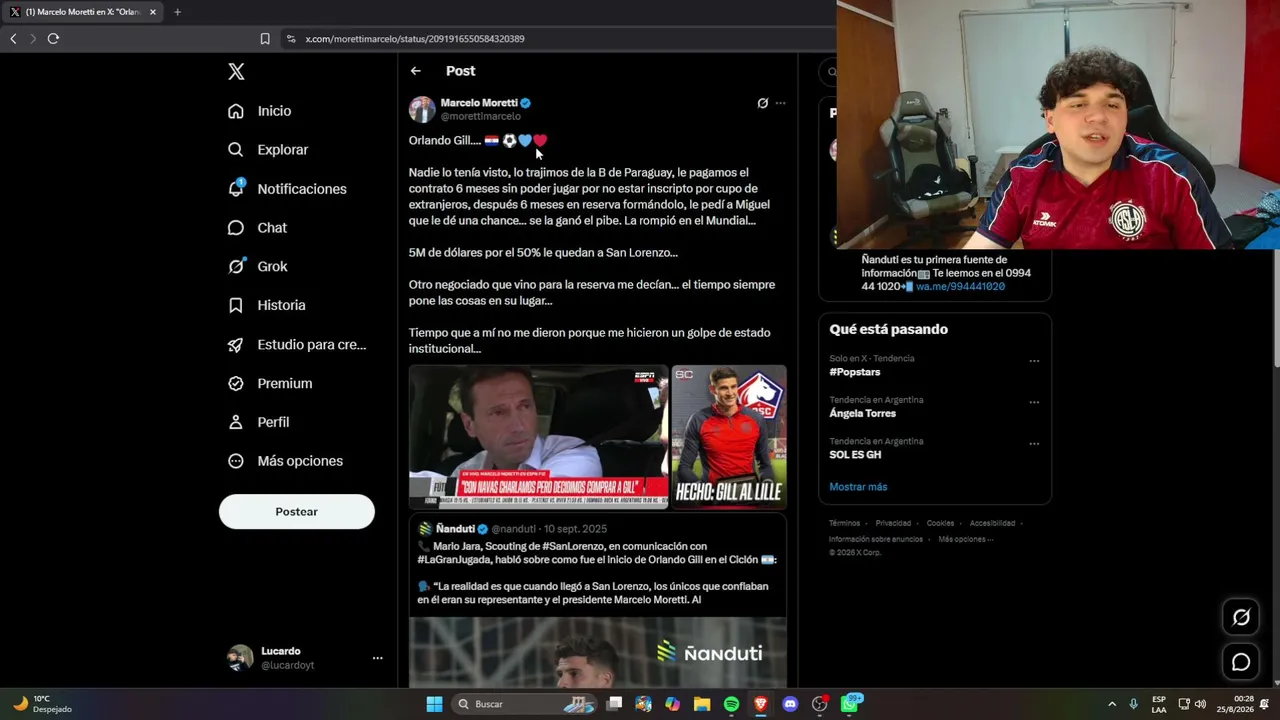Image resolution: width=1280 pixels, height=720 pixels.
Task: Open the taskbar volume control
Action: (1200, 704)
